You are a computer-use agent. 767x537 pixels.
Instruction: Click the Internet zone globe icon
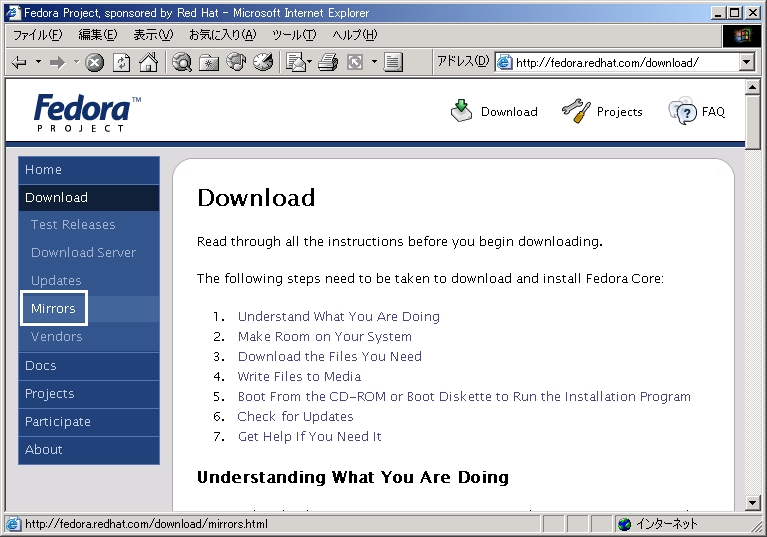pyautogui.click(x=624, y=524)
